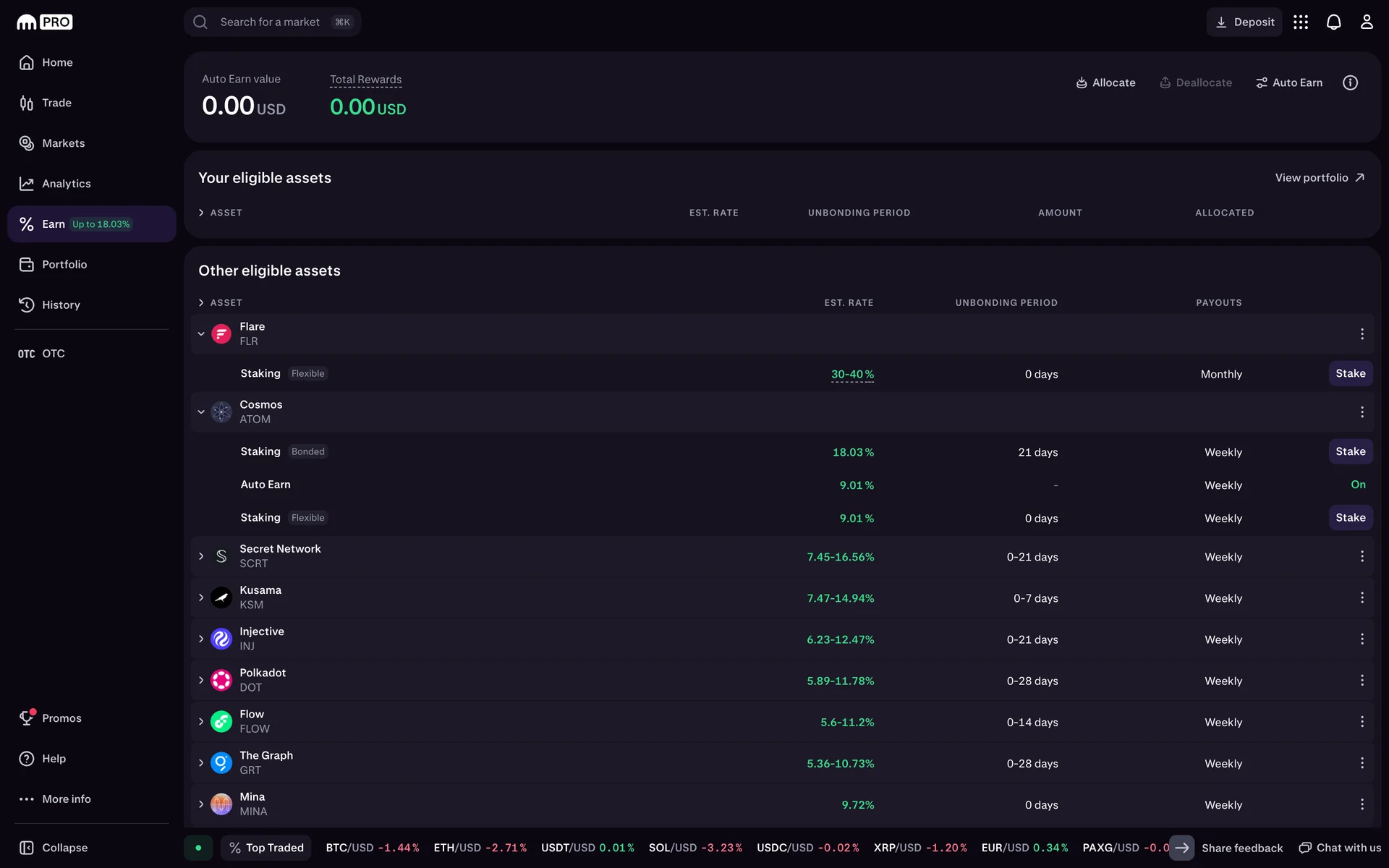Viewport: 1389px width, 868px height.
Task: Expand the Secret Network asset row
Action: (201, 556)
